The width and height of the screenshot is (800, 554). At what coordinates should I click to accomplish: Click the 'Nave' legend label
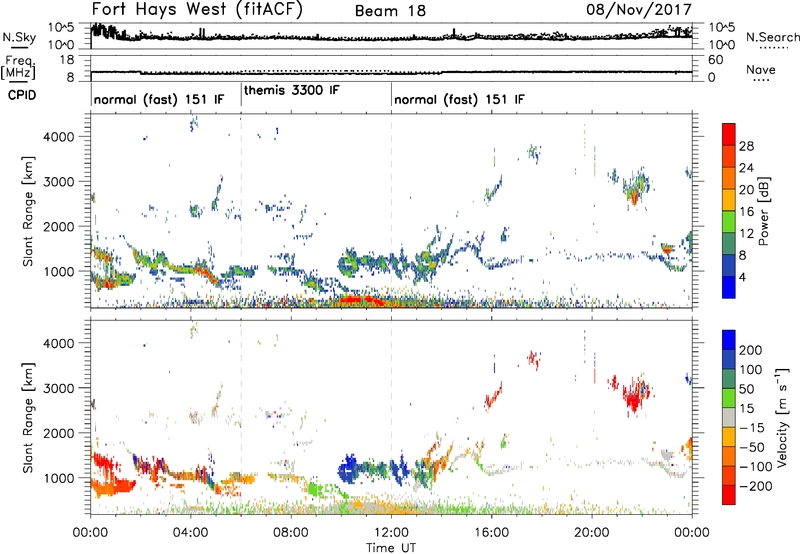(x=761, y=69)
